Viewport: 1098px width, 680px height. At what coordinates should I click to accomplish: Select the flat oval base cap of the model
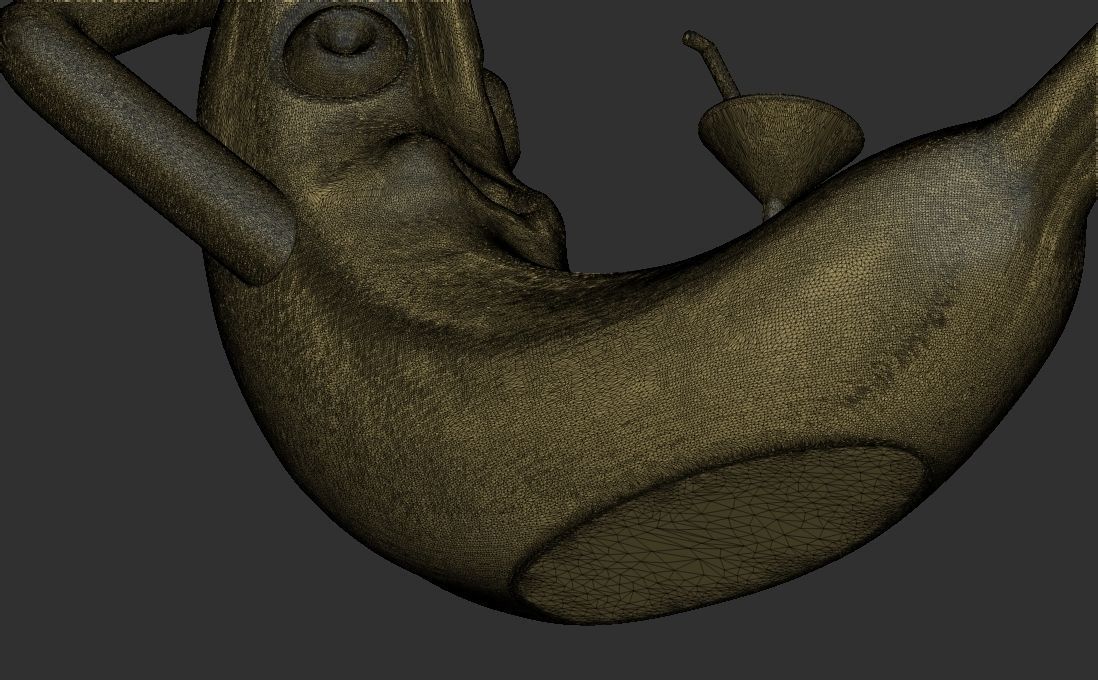pyautogui.click(x=721, y=532)
